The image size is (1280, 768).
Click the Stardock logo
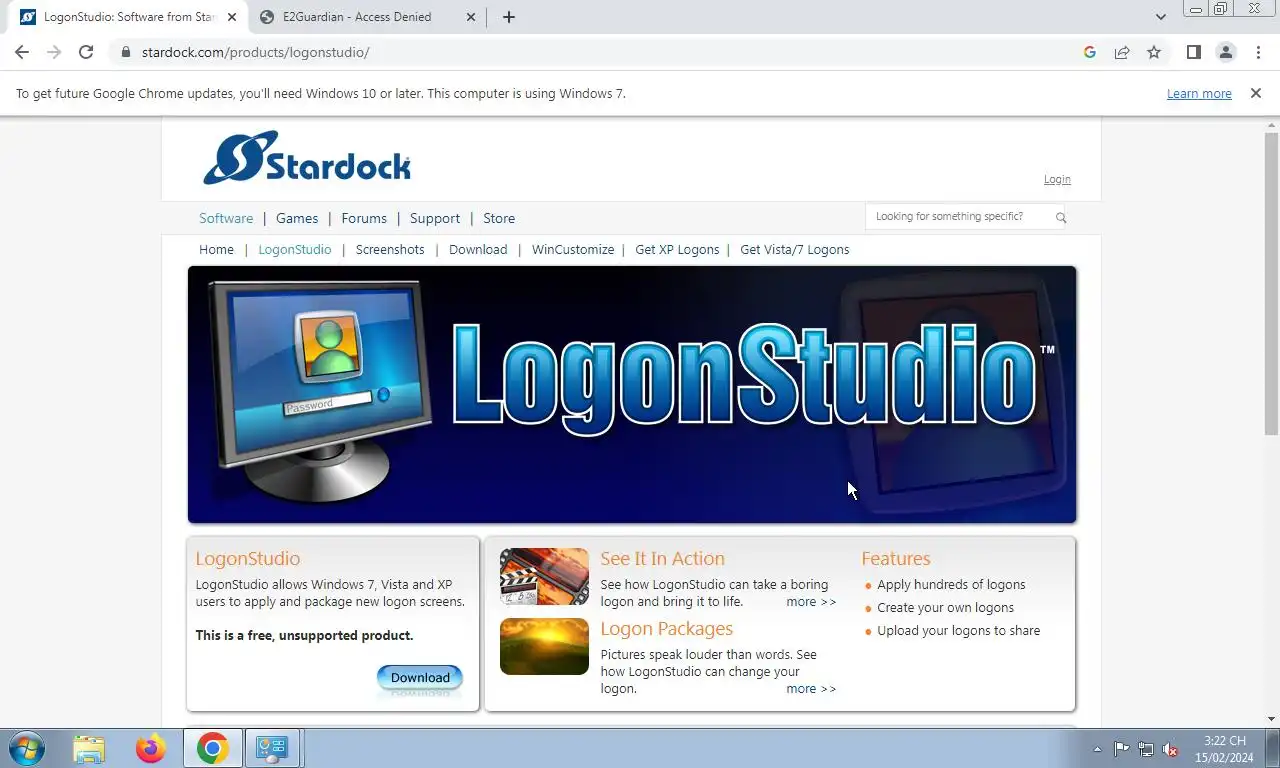click(x=307, y=158)
